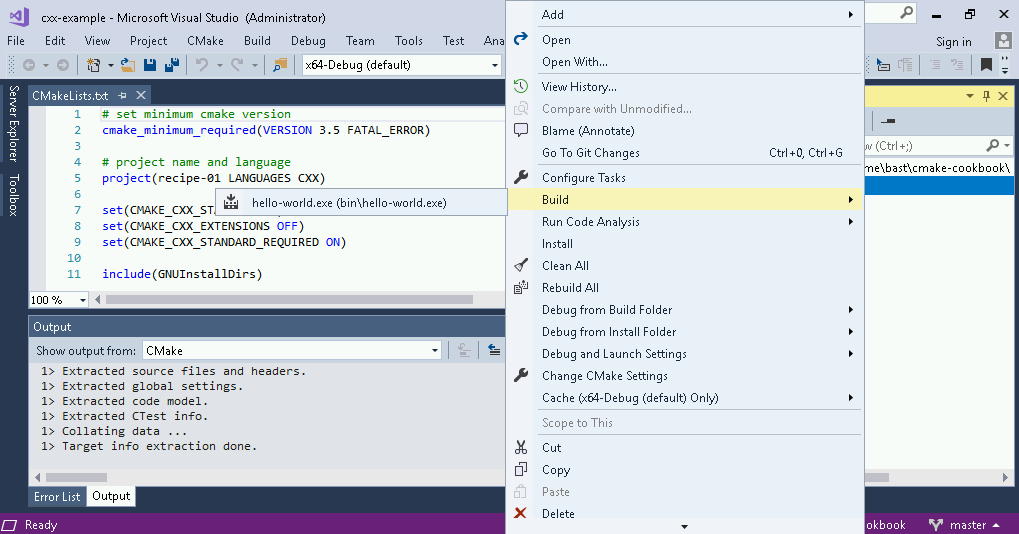Close the CMakeLists.txt editor tab
The width and height of the screenshot is (1019, 534).
[x=141, y=96]
